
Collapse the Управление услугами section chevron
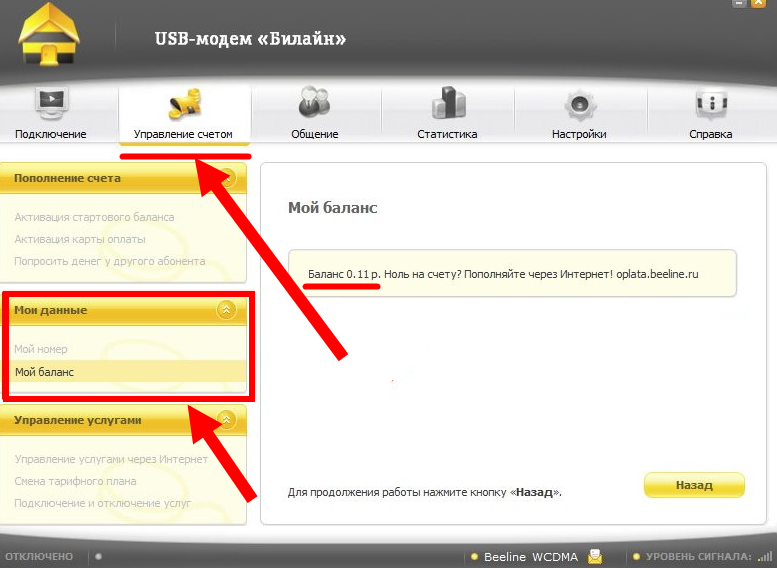pos(226,420)
